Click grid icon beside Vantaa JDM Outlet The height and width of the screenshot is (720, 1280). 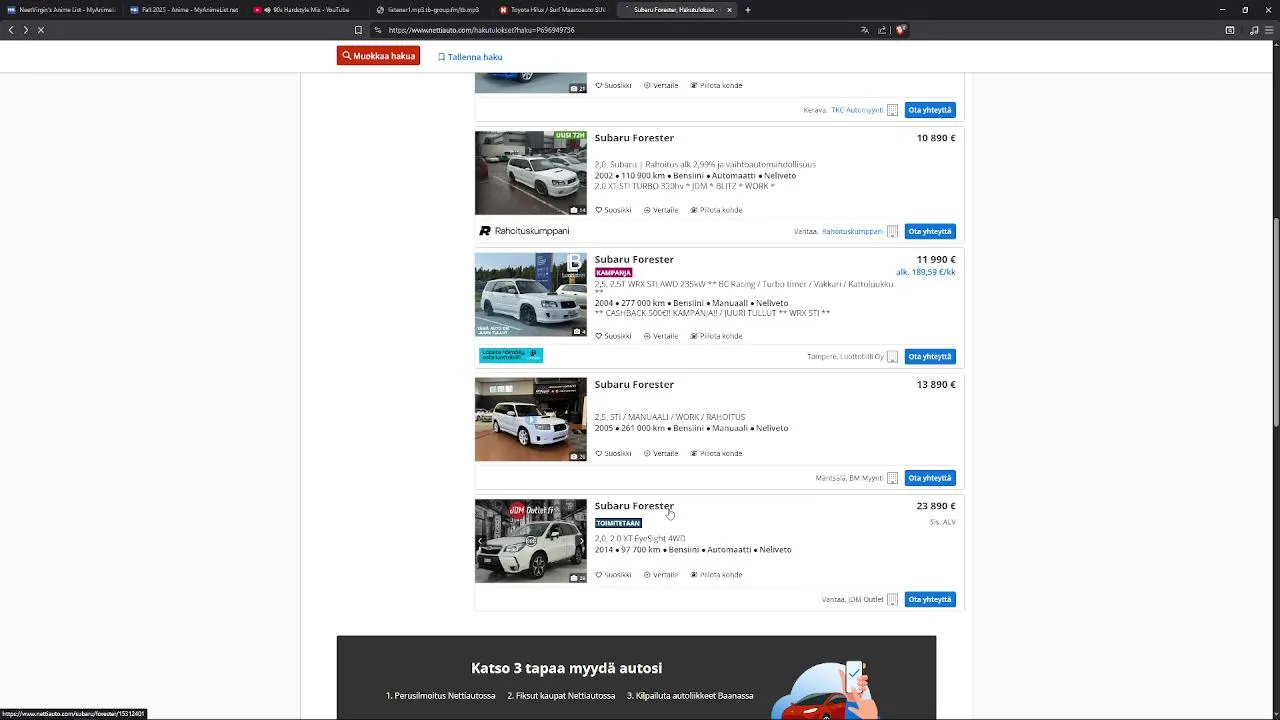pos(892,599)
